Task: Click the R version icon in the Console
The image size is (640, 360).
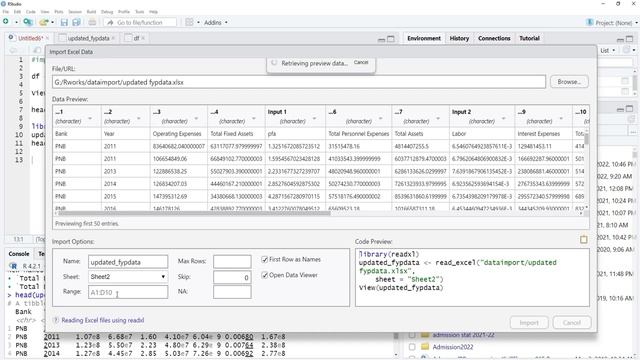Action: coord(13,266)
